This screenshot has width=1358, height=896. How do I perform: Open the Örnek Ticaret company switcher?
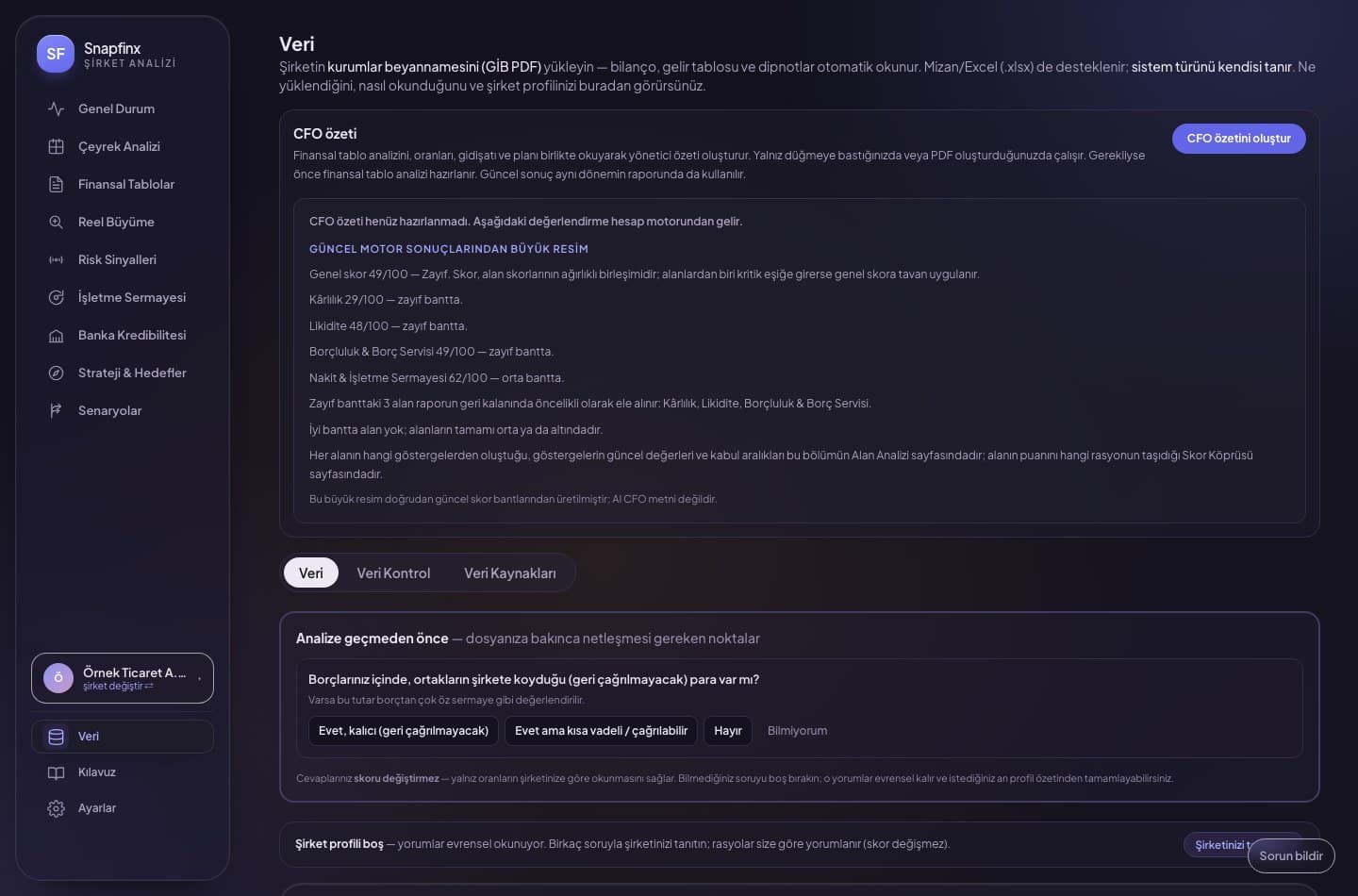123,678
